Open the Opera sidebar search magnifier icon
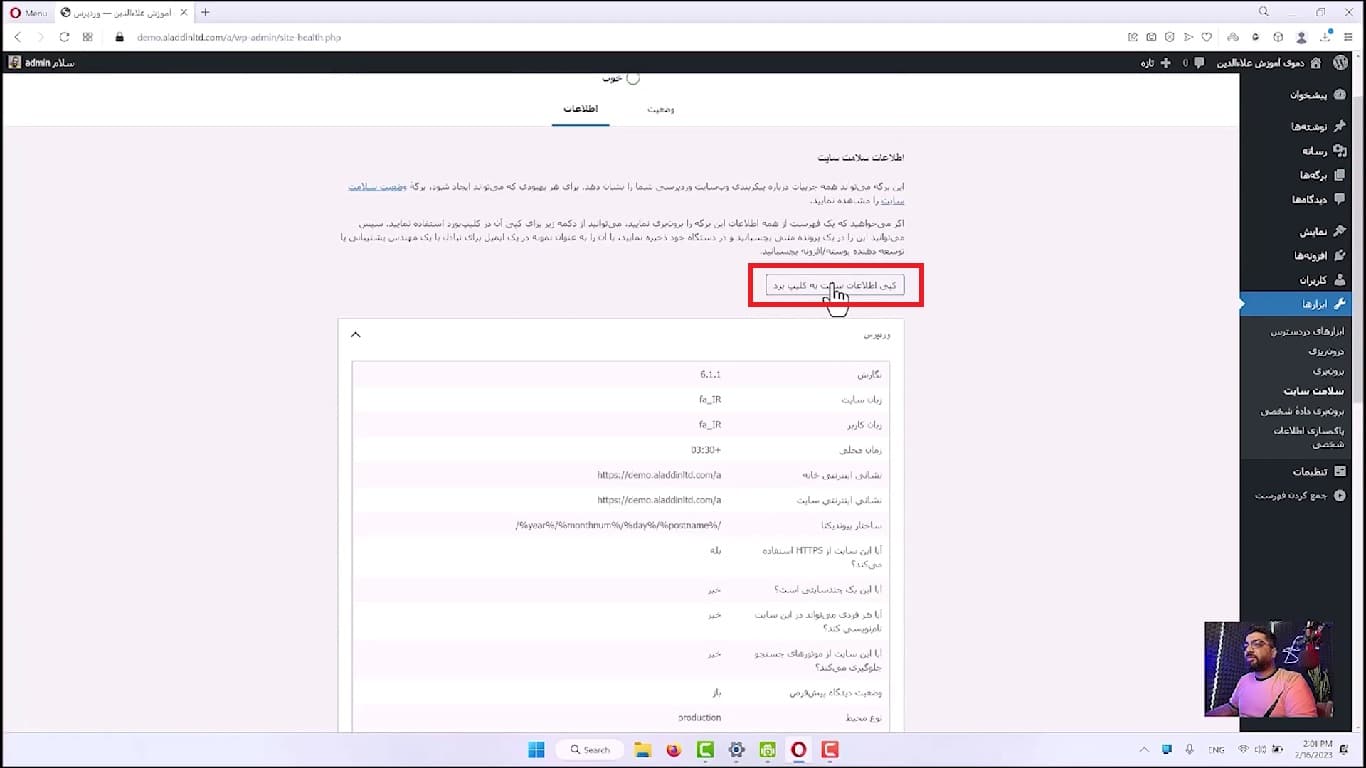Image resolution: width=1366 pixels, height=768 pixels. (1264, 12)
